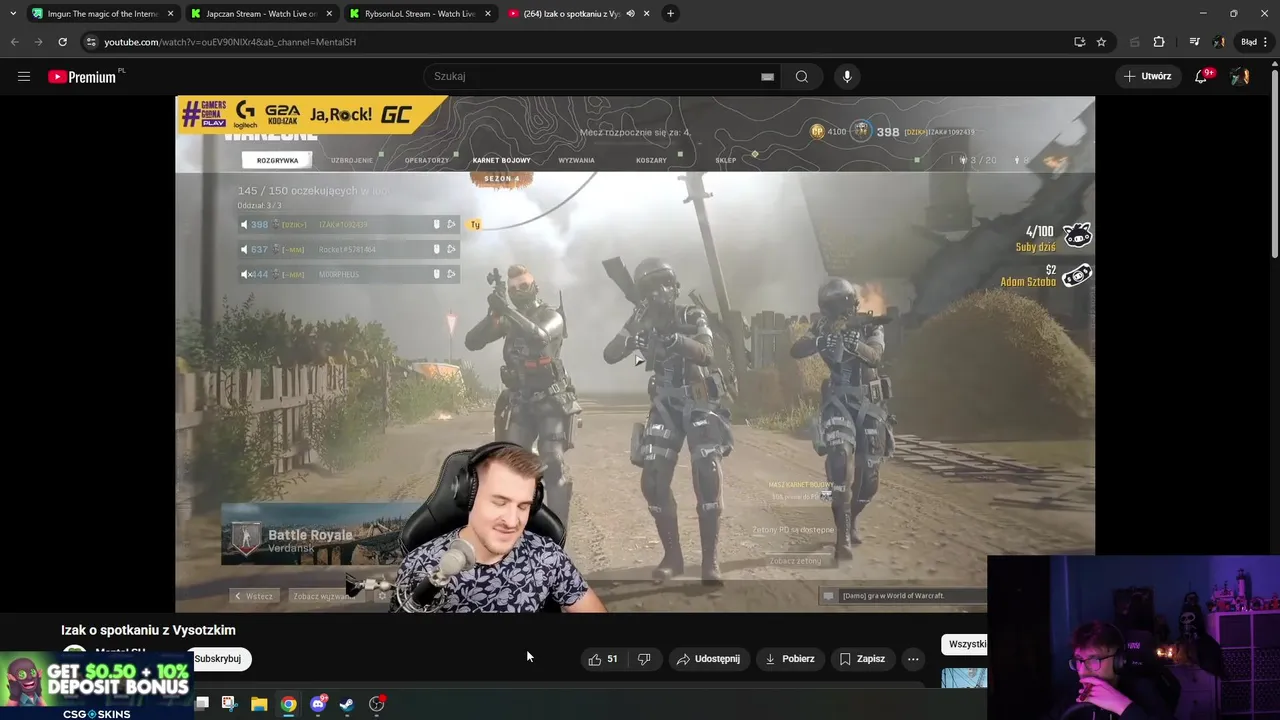1280x720 pixels.
Task: Click the CSG Skins deposit bonus ad
Action: pos(96,685)
